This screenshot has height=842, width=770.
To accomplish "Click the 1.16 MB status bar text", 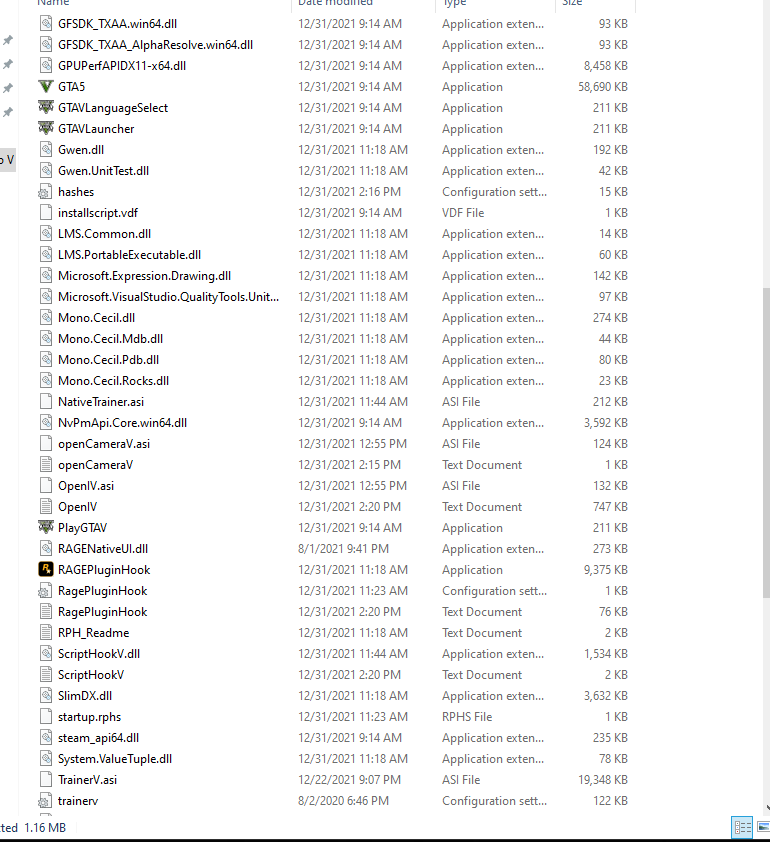I will click(x=45, y=828).
